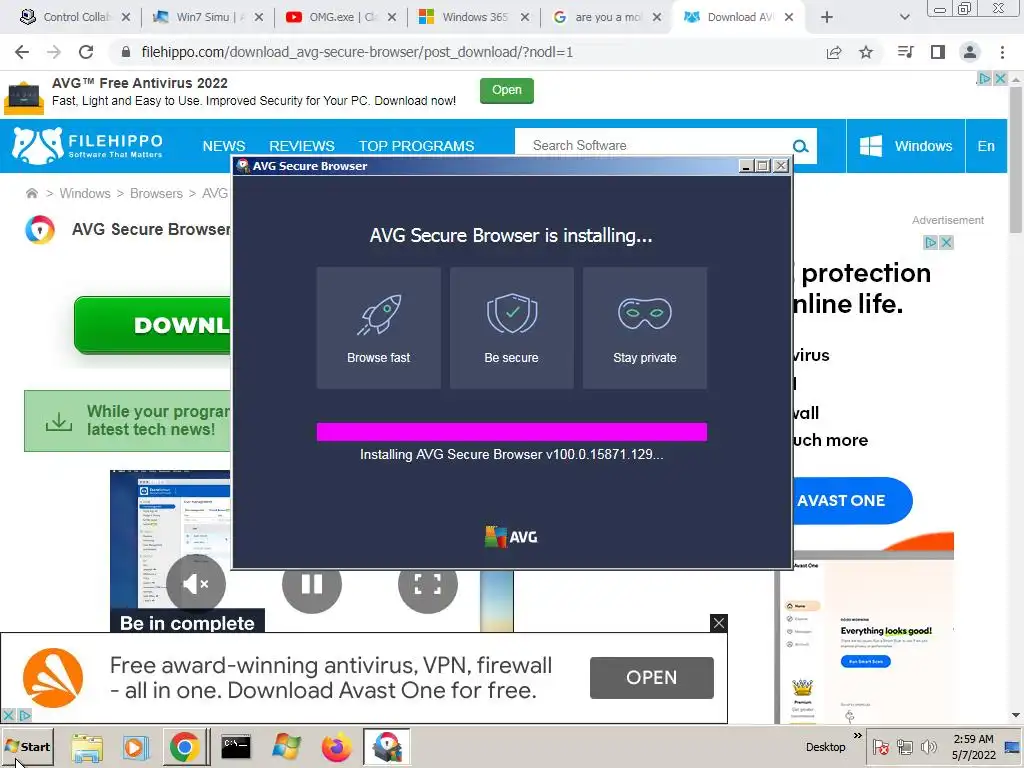Click the address bar URL

click(357, 52)
